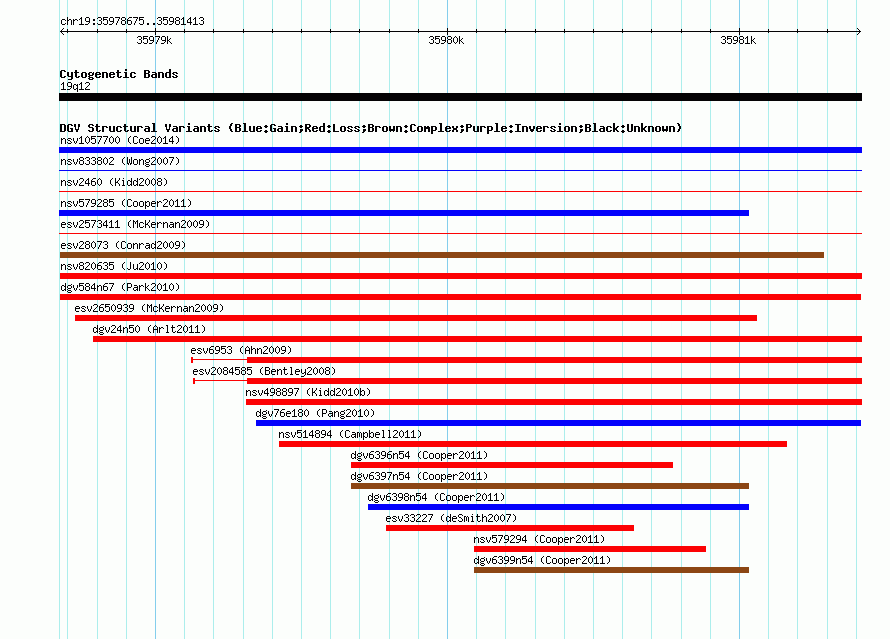Click the esv28073 (Conrad2009) label

click(123, 245)
